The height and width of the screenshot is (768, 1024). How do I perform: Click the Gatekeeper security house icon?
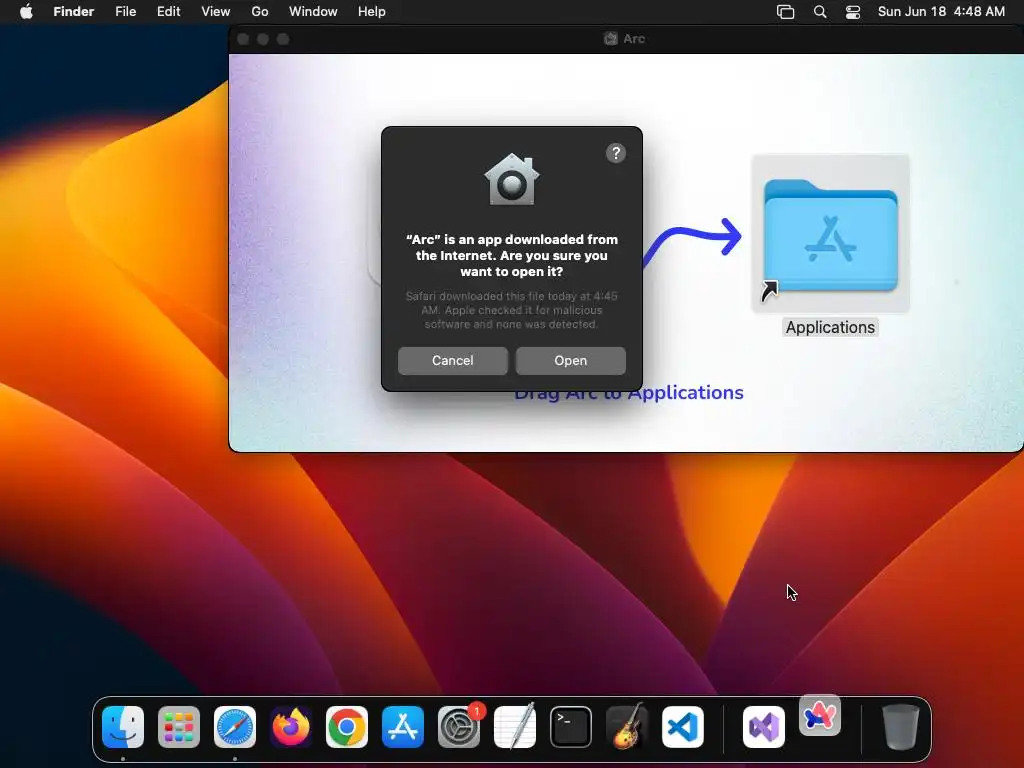pos(511,179)
